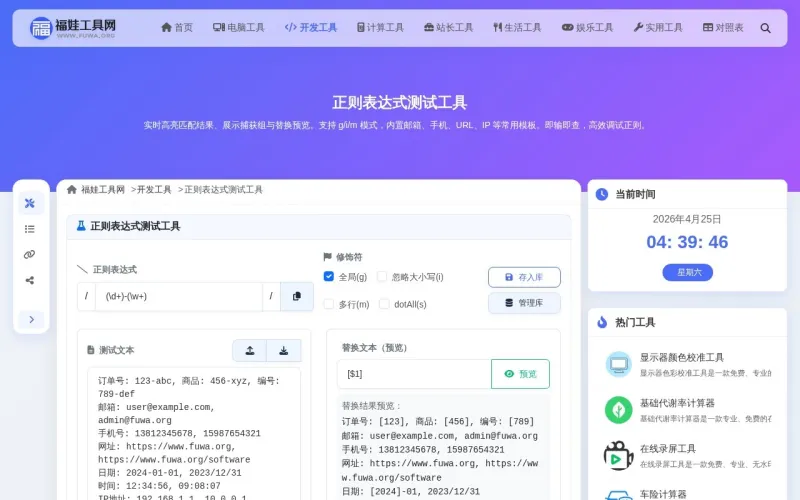Open the 计算工具 menu

point(380,28)
